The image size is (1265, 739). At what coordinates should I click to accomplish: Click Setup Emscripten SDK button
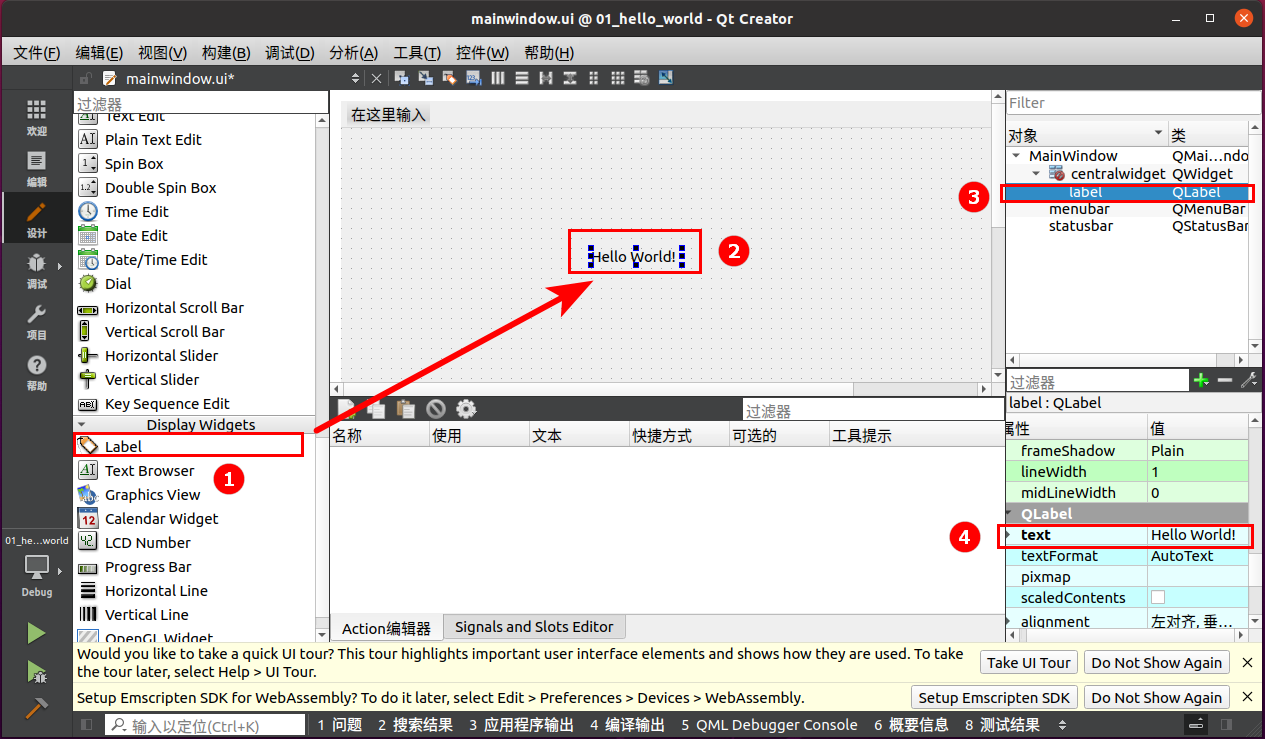pos(993,697)
